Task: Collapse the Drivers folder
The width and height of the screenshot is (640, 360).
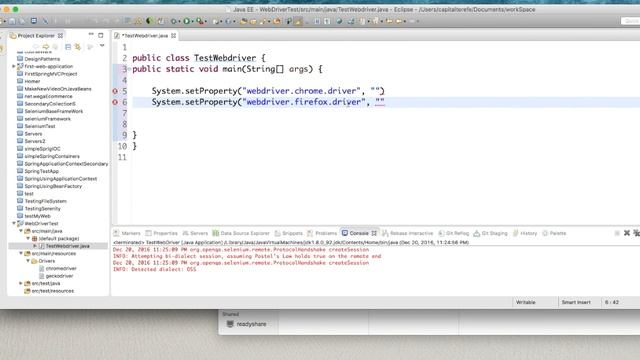Action: (x=28, y=260)
